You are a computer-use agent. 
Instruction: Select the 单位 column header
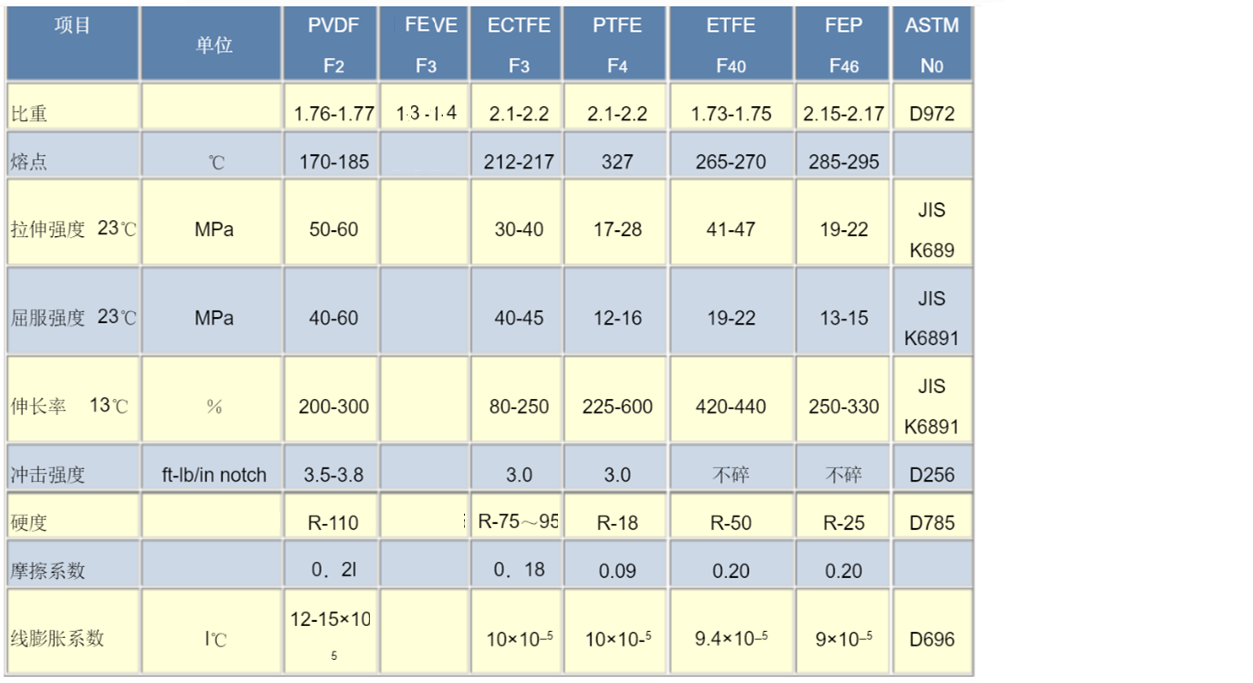point(213,45)
